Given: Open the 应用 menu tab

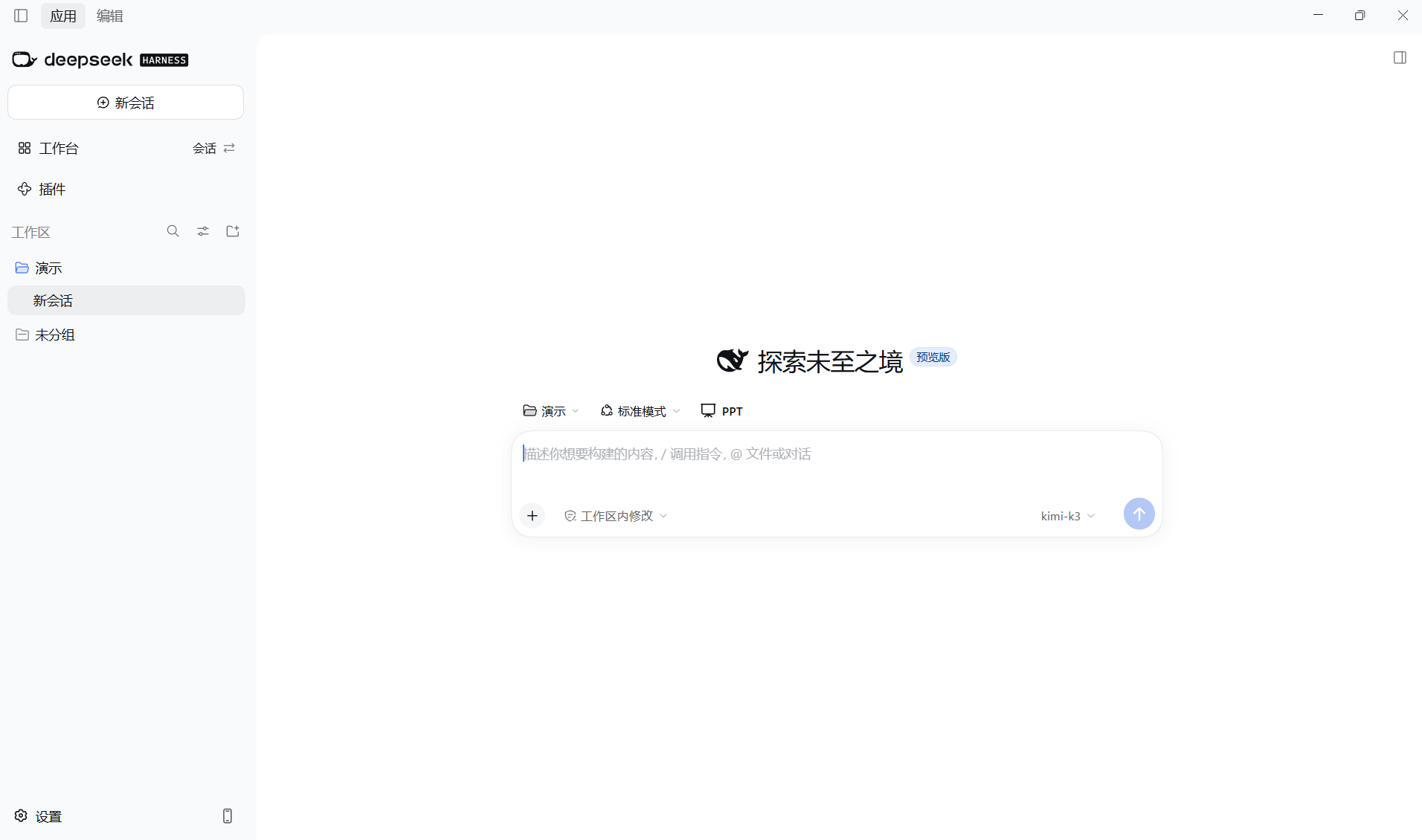Looking at the screenshot, I should (63, 16).
